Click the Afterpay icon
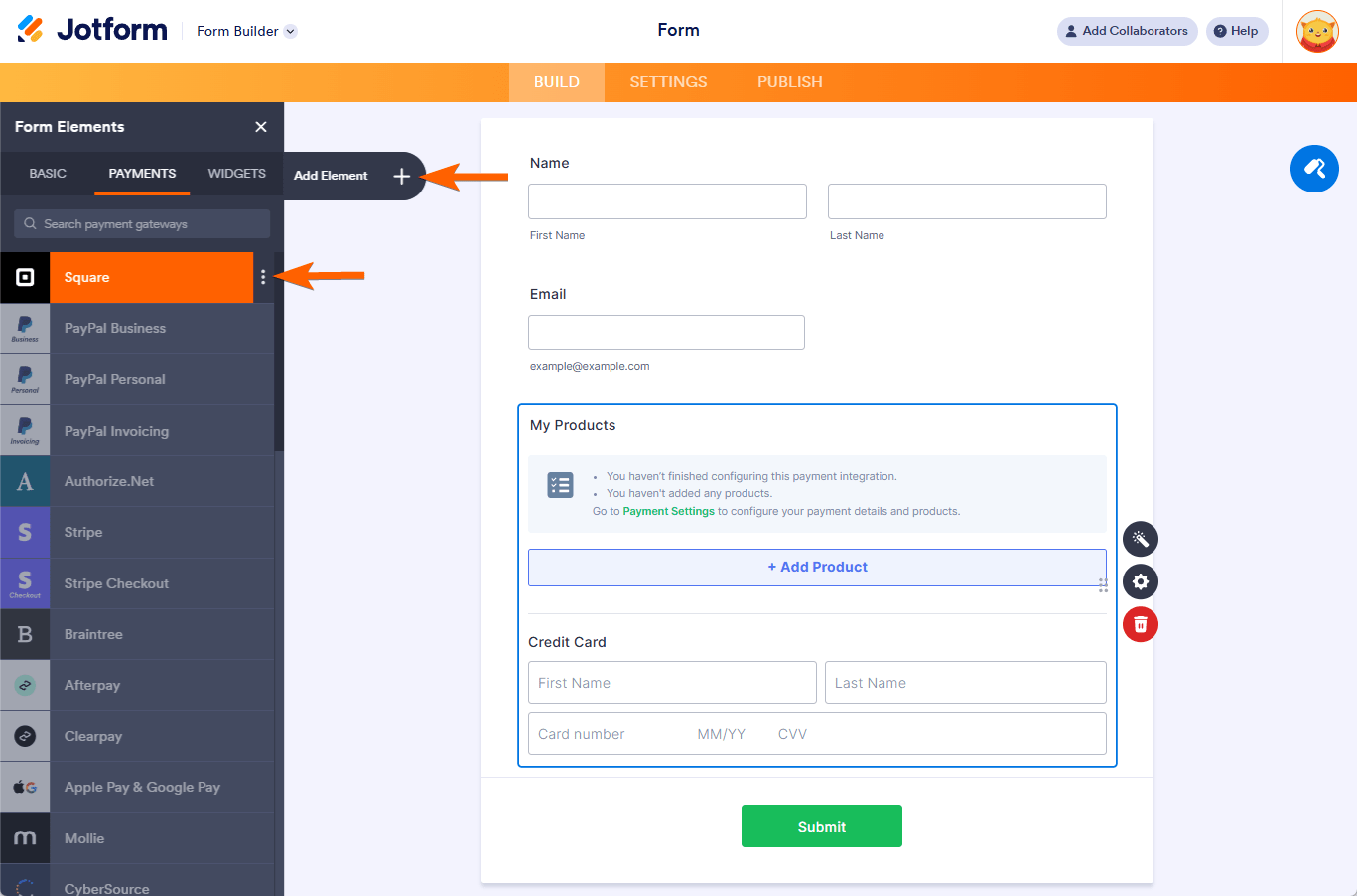The width and height of the screenshot is (1357, 896). coord(25,685)
